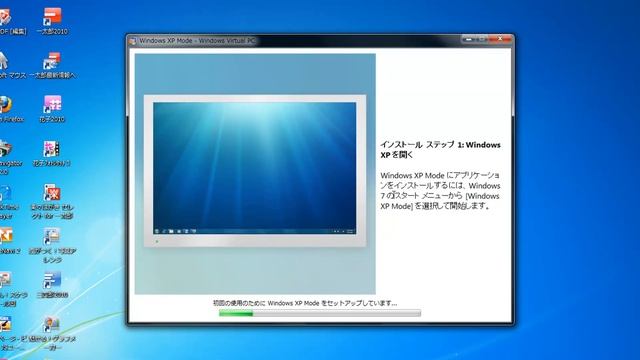
Task: Click the セットアップしています status text
Action: 305,303
